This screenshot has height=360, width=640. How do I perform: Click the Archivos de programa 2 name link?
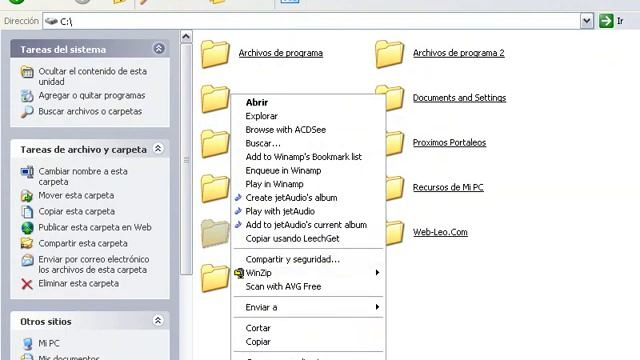459,53
